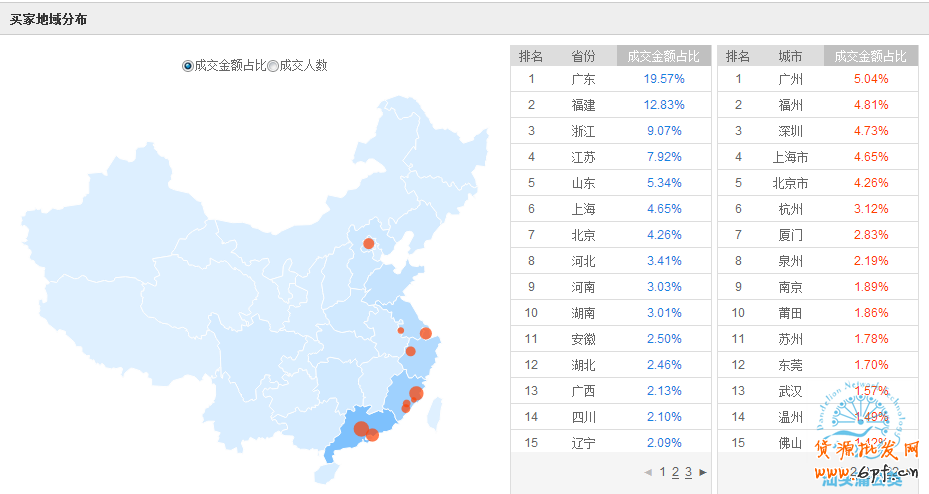Click the Fuzhou marker on the Fujian coast
929x494 pixels.
(x=416, y=394)
